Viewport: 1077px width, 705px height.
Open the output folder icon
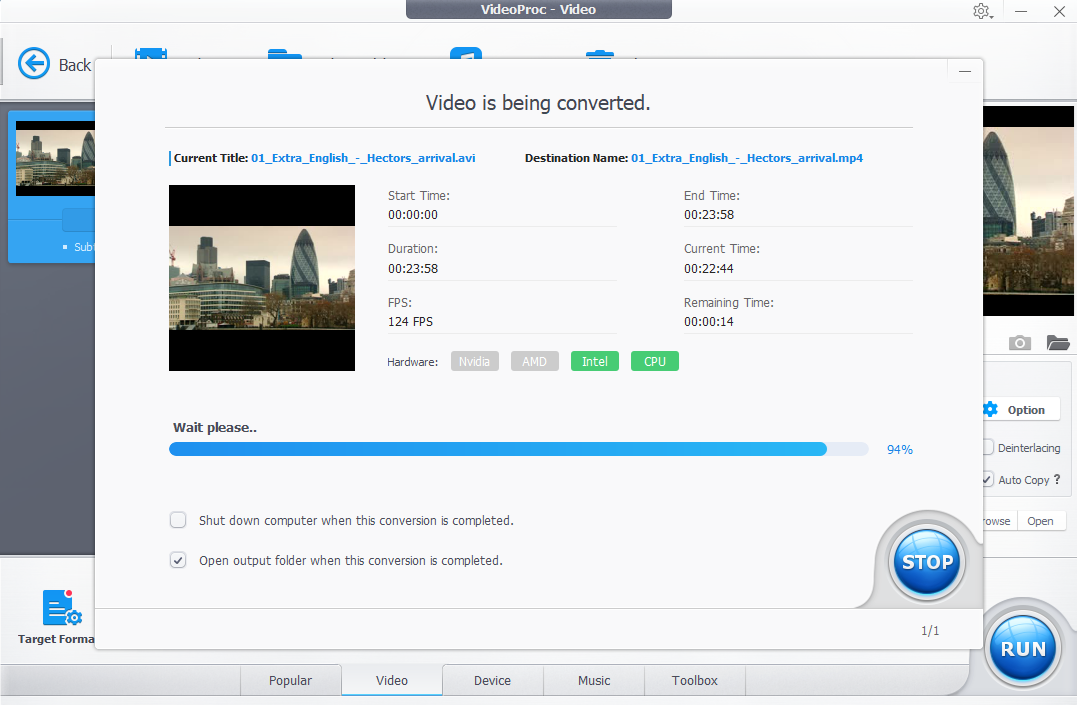pyautogui.click(x=1058, y=343)
